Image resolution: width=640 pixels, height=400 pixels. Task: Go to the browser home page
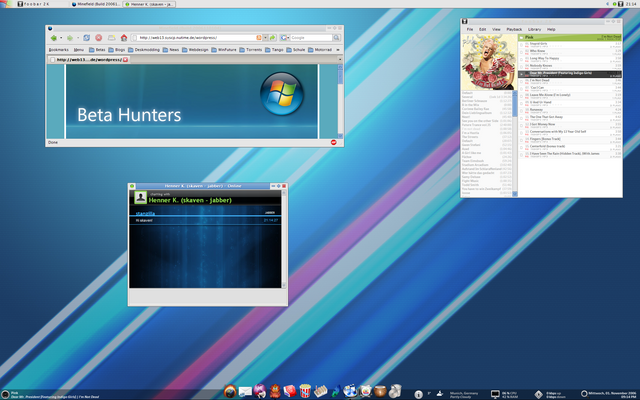click(124, 38)
